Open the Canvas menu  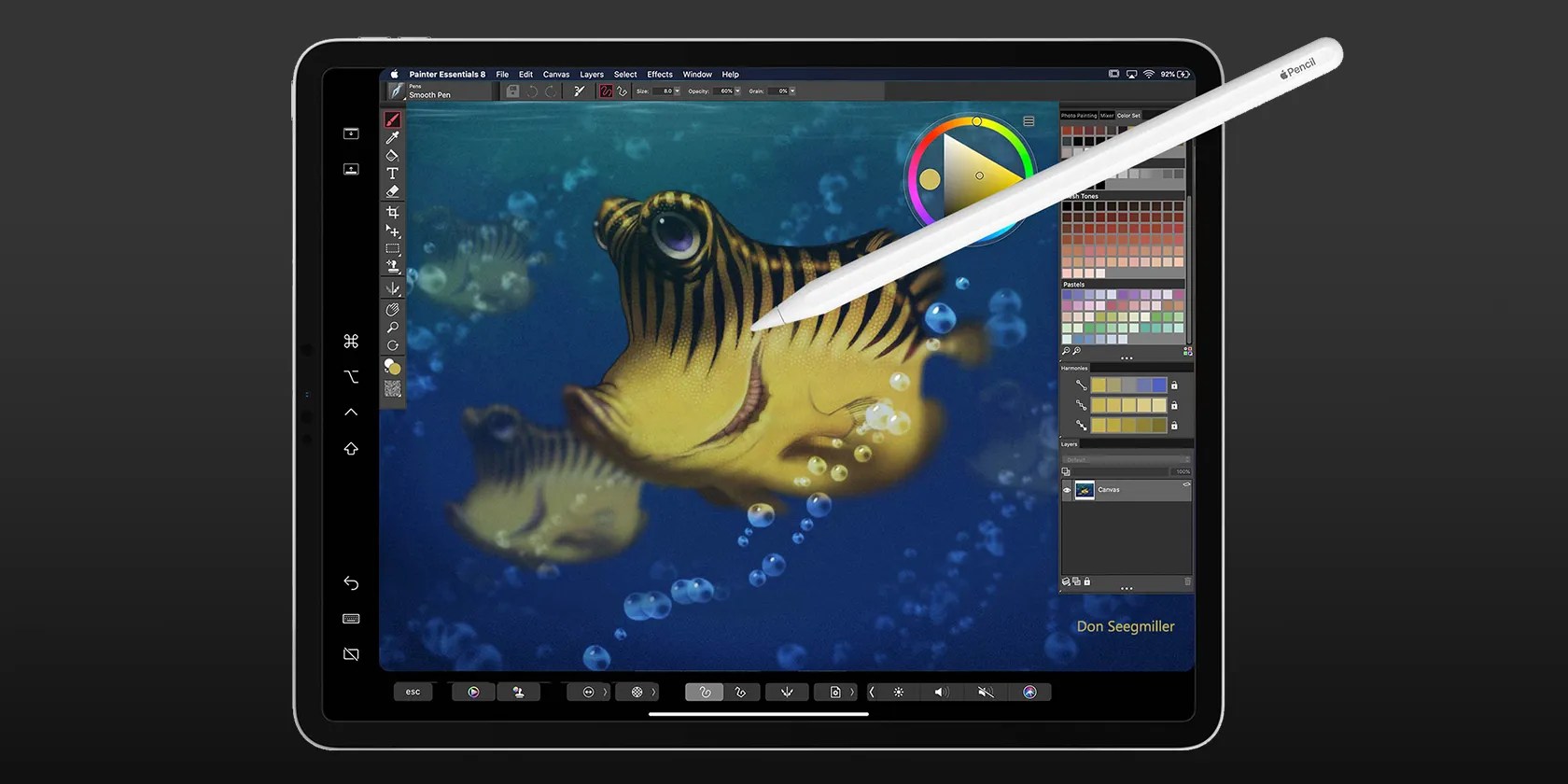click(556, 75)
